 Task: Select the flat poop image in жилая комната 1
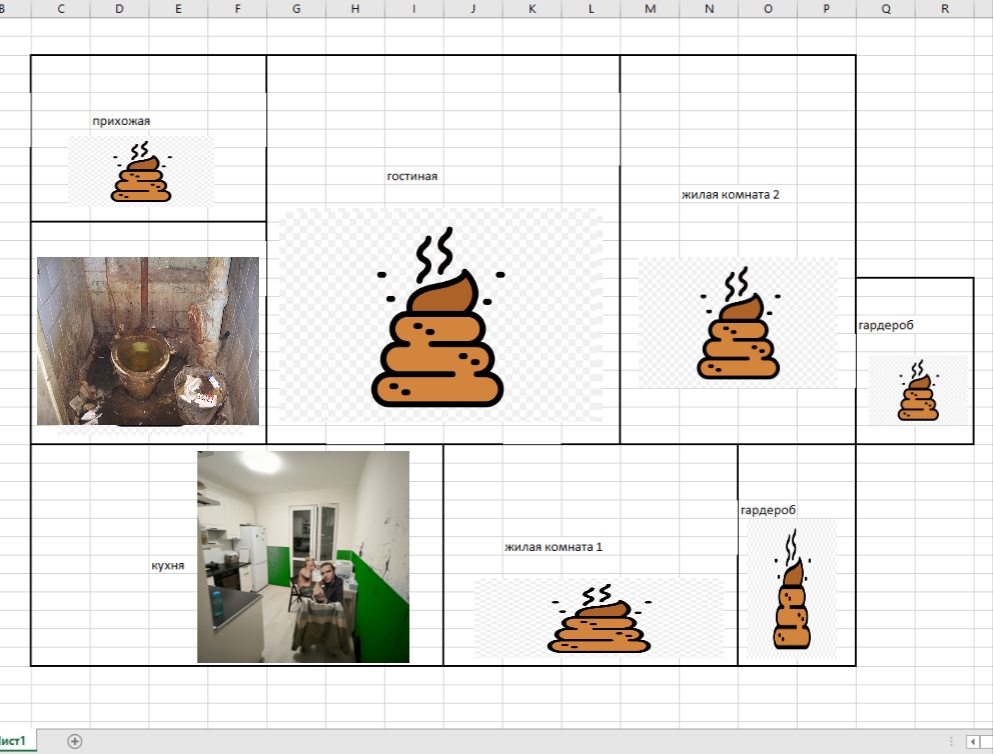pyautogui.click(x=599, y=619)
